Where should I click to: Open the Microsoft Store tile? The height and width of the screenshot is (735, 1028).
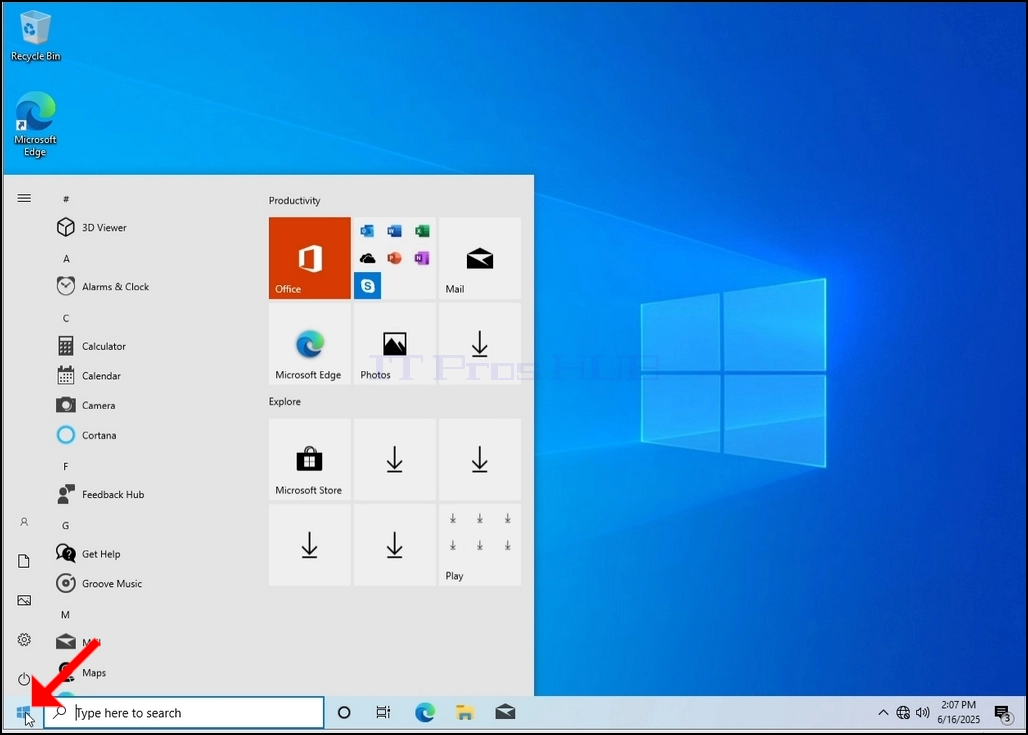click(309, 460)
